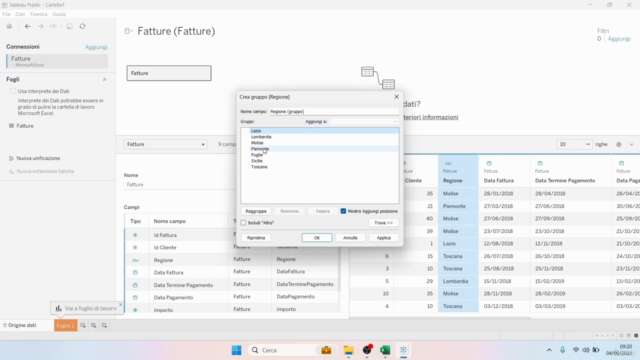Click the calendar type icon for Data Termine Pagamento
The width and height of the screenshot is (640, 360).
click(x=135, y=285)
